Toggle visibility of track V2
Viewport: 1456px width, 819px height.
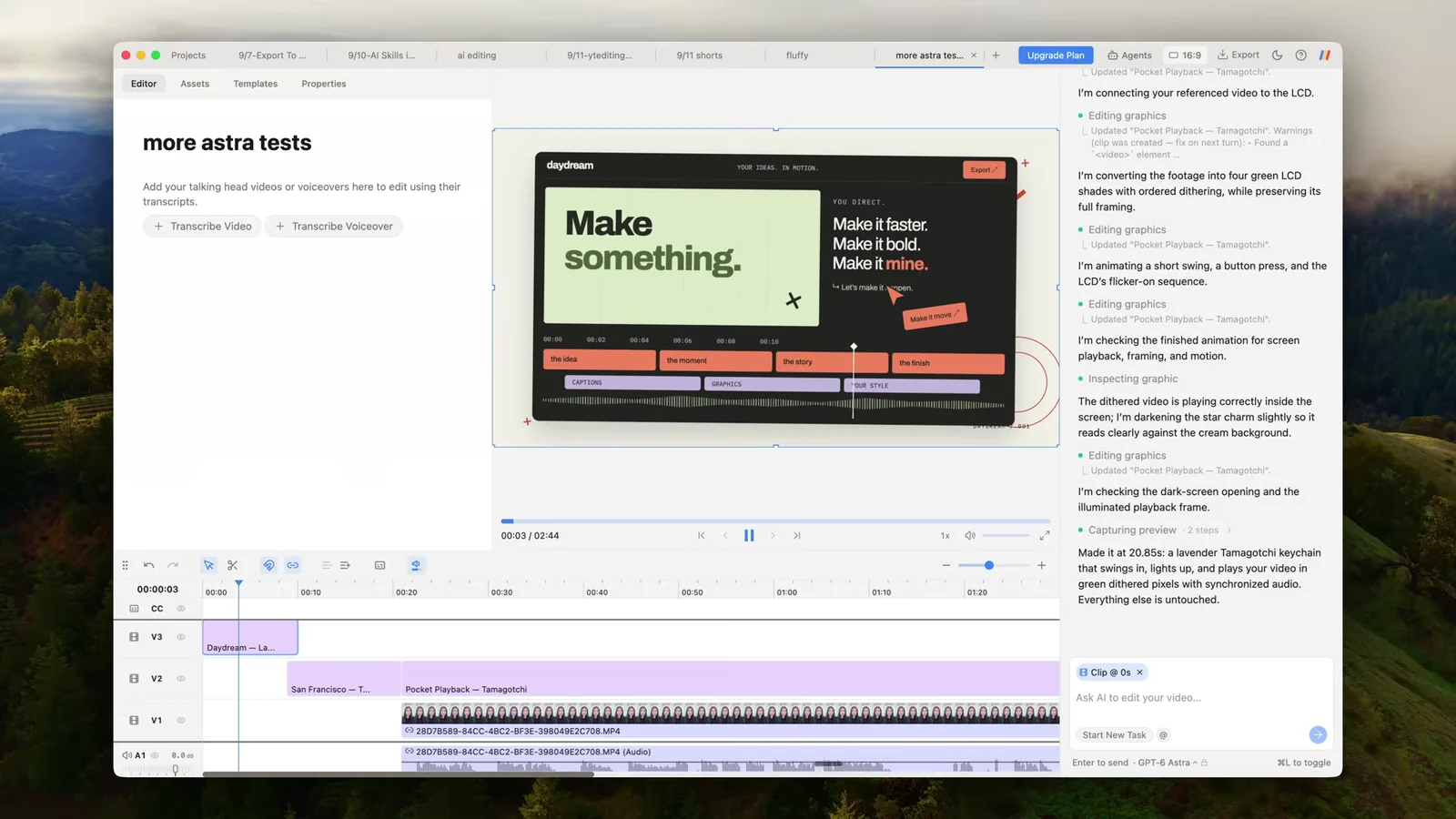coord(181,679)
